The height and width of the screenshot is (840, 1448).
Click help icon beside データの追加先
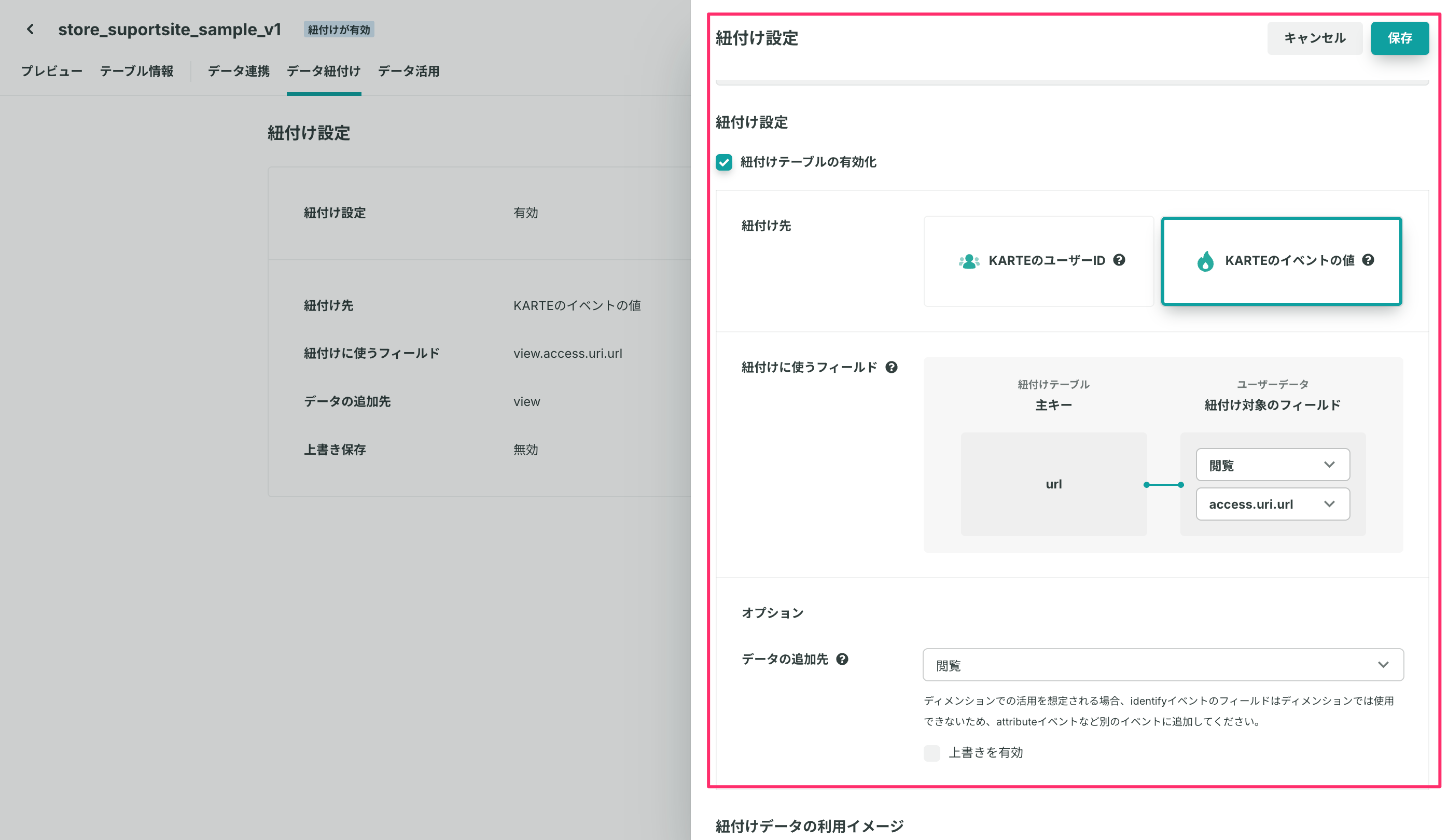click(x=842, y=660)
